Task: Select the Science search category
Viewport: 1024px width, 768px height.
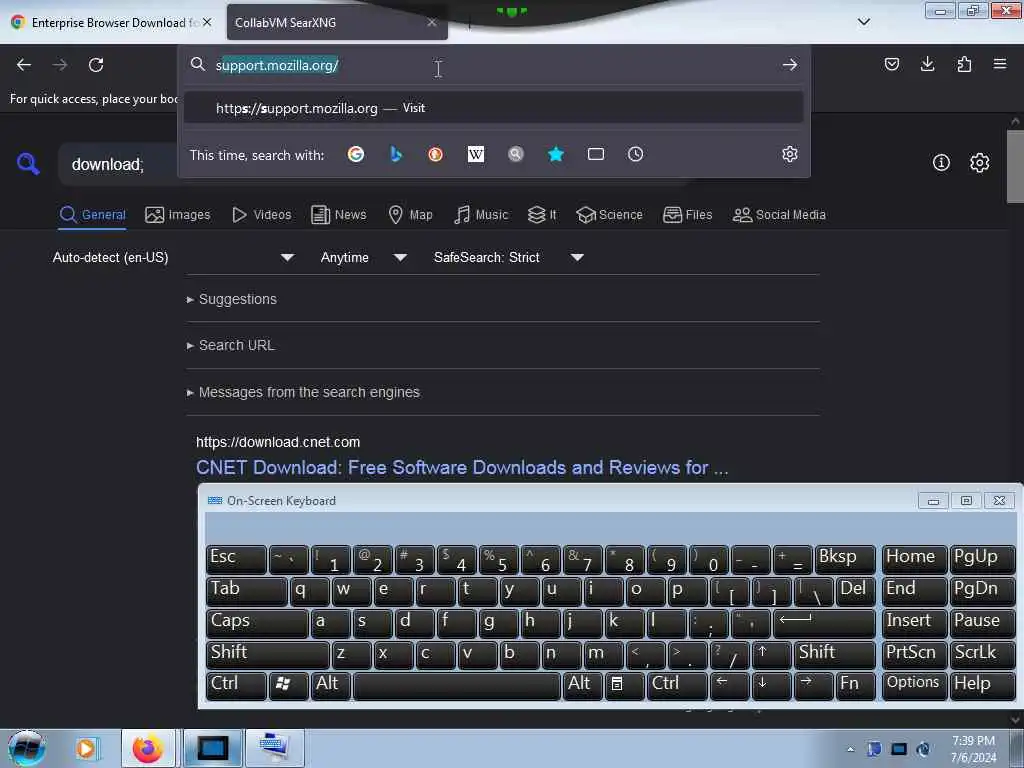Action: point(609,215)
